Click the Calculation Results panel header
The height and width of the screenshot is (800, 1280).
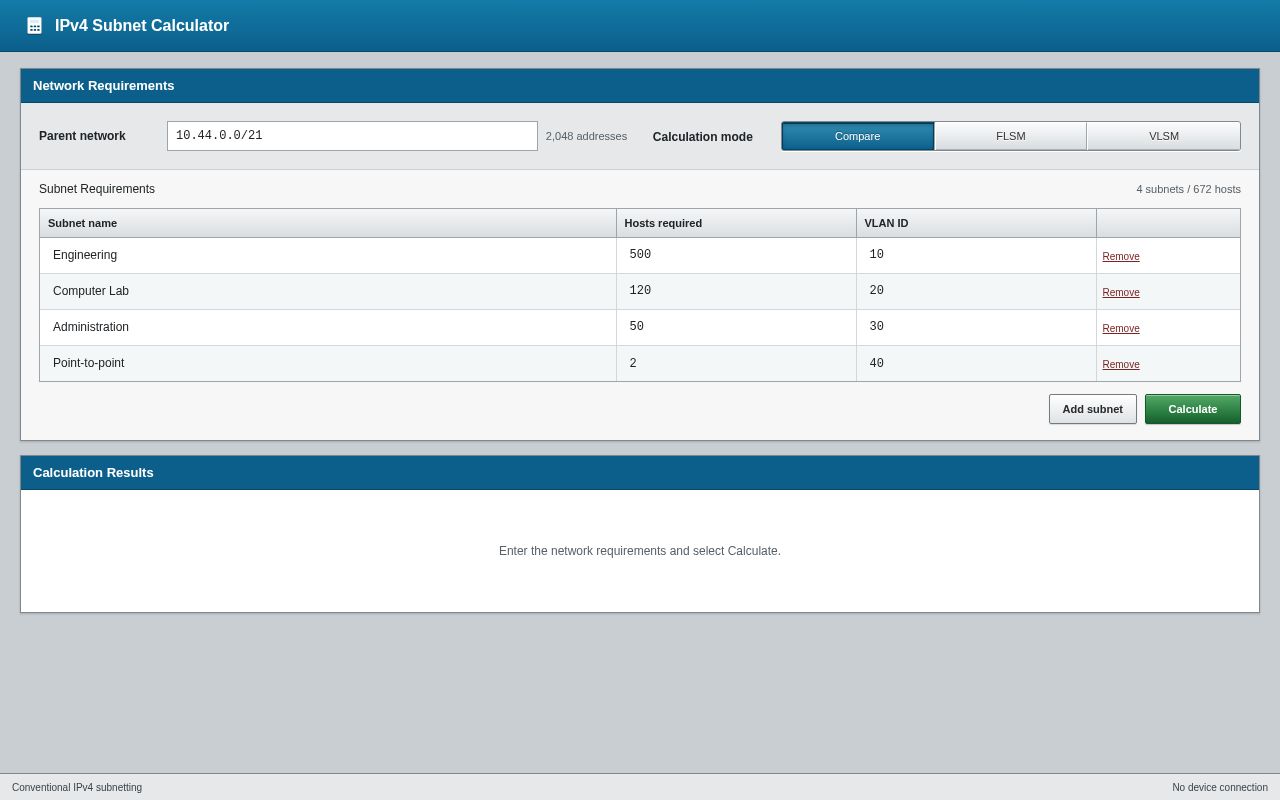click(640, 473)
